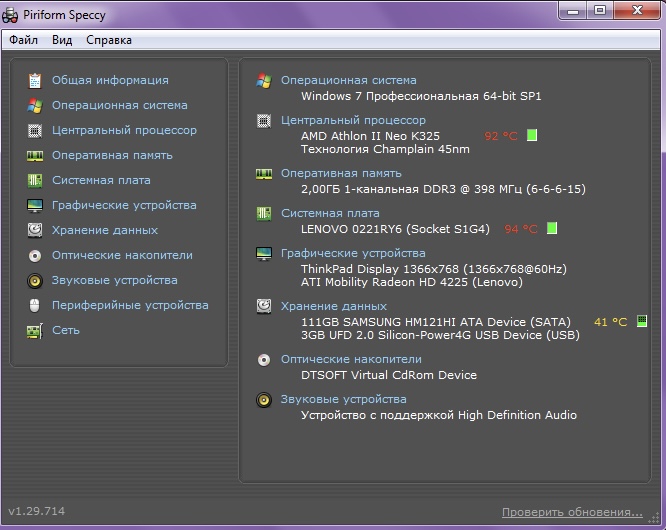Image resolution: width=666 pixels, height=530 pixels.
Task: Click the Периферийные устройства mouse icon in sidebar
Action: 35,305
